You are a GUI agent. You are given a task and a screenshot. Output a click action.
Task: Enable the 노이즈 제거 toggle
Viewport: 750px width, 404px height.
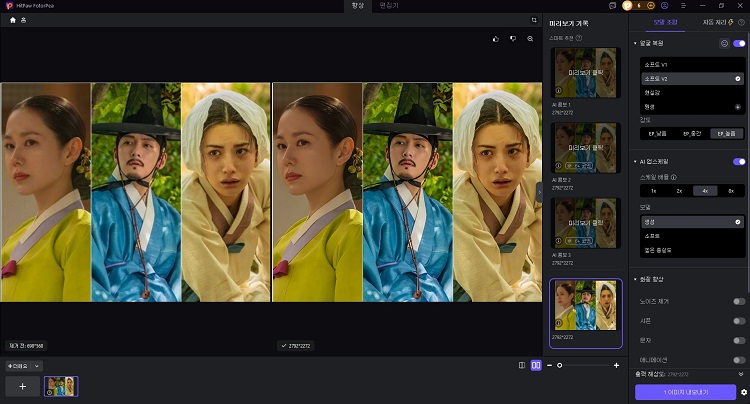(739, 301)
